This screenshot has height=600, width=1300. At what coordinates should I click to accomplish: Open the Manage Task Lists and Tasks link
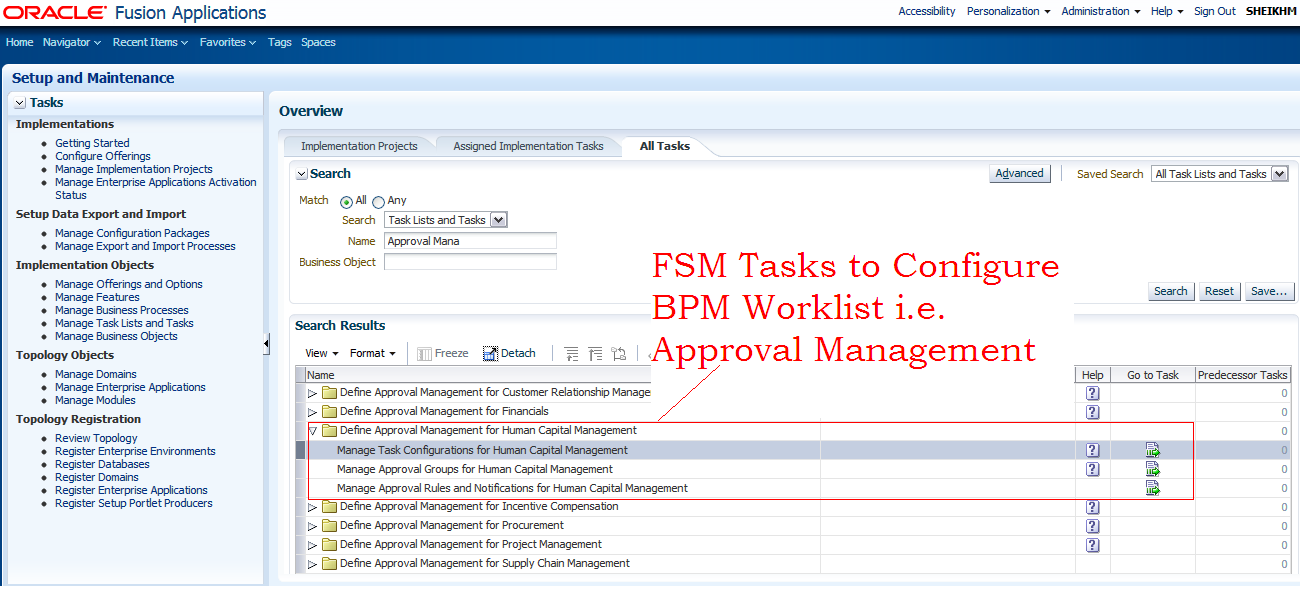124,322
